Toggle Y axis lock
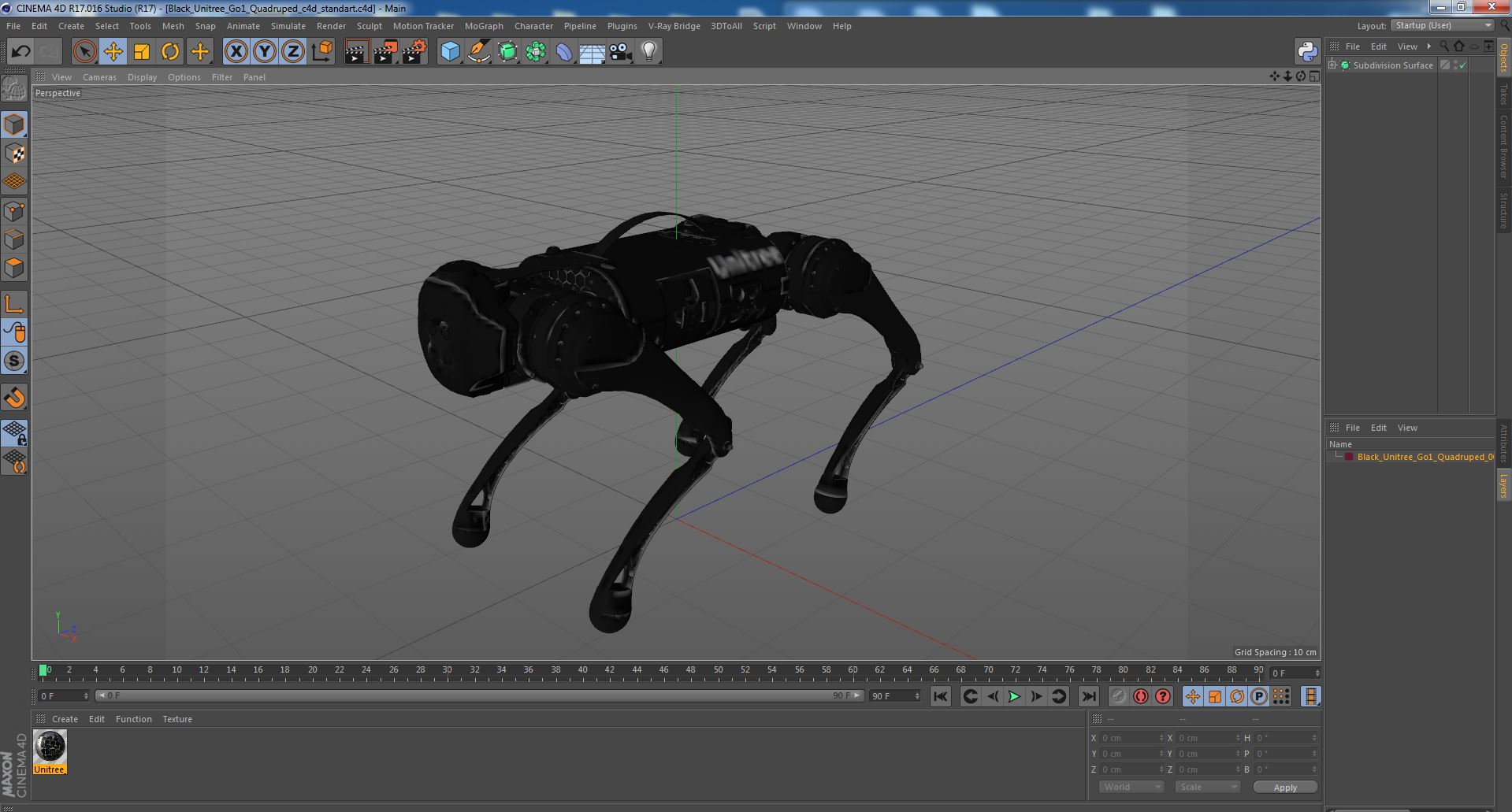Image resolution: width=1512 pixels, height=812 pixels. (265, 52)
